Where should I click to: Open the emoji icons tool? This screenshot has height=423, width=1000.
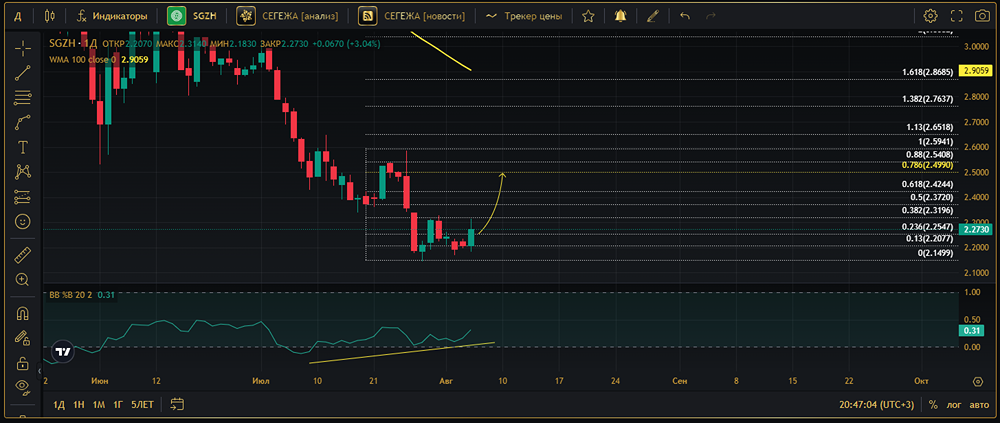(x=23, y=221)
